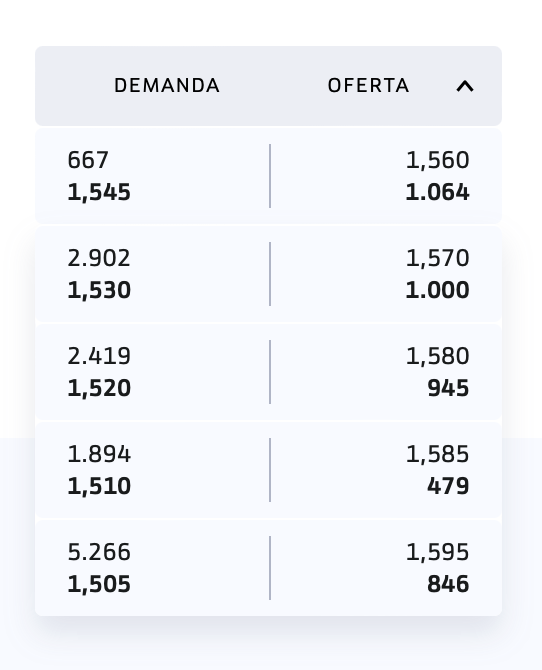Select the demand price 1,530
The width and height of the screenshot is (542, 670).
click(x=99, y=290)
